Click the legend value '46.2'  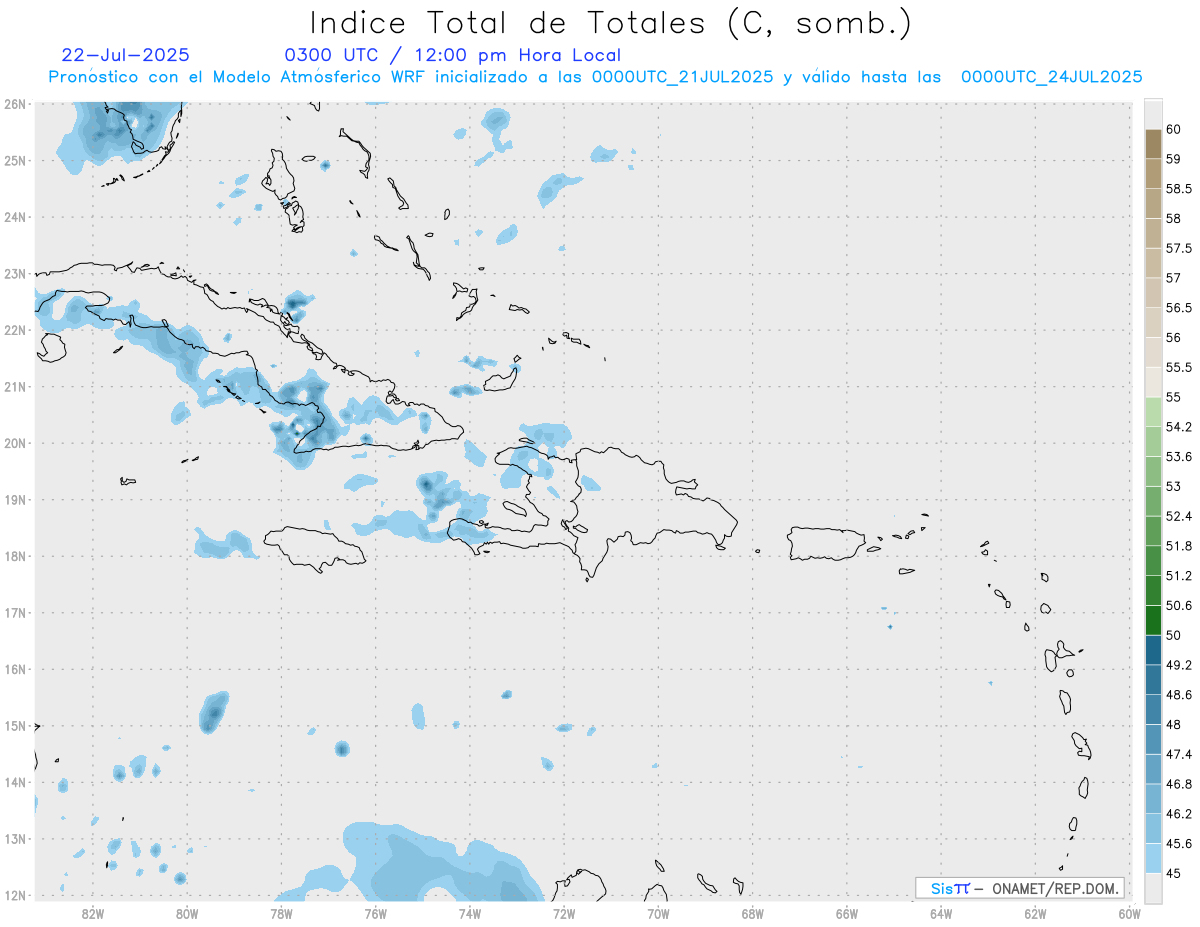tap(1179, 814)
